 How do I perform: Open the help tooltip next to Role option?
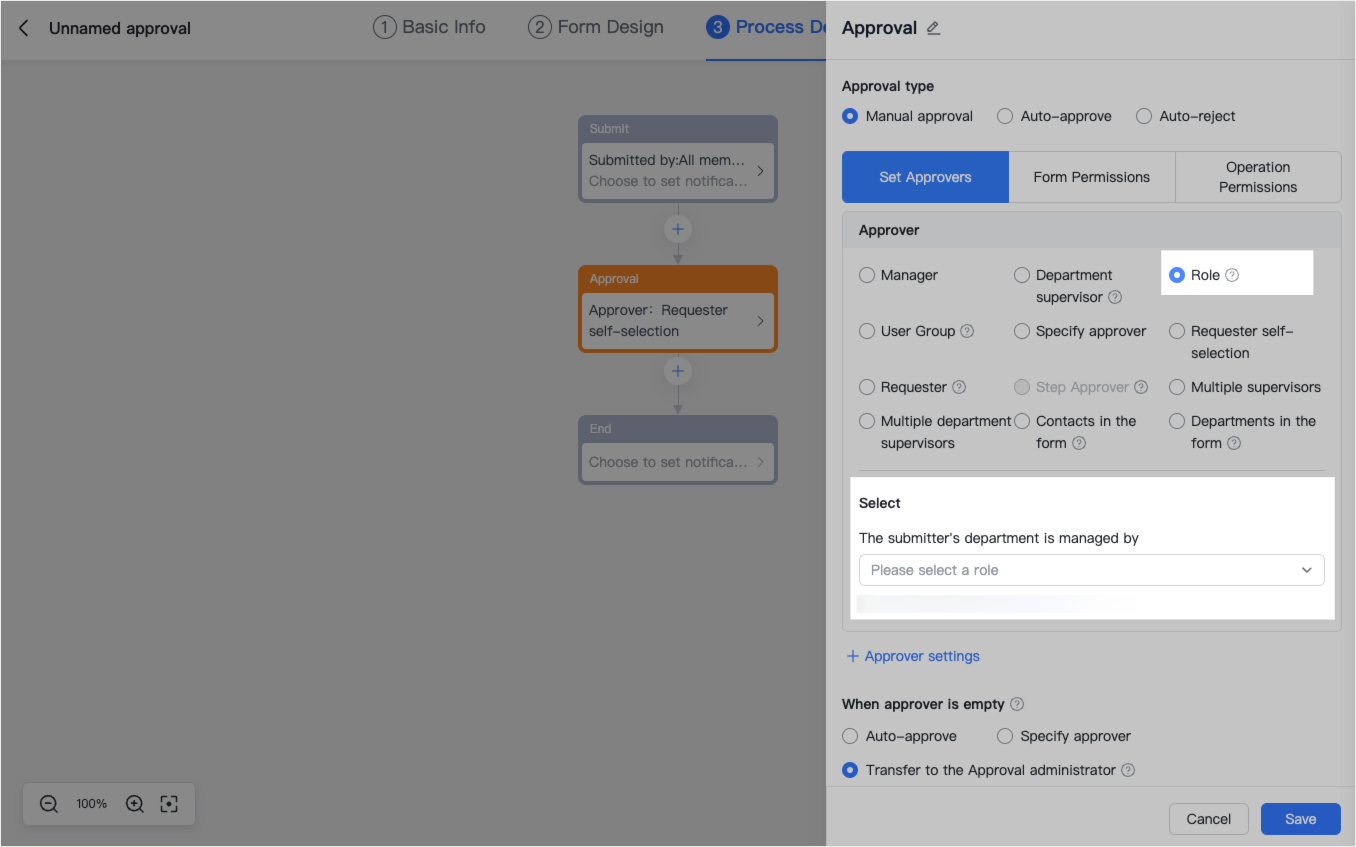pyautogui.click(x=1230, y=274)
